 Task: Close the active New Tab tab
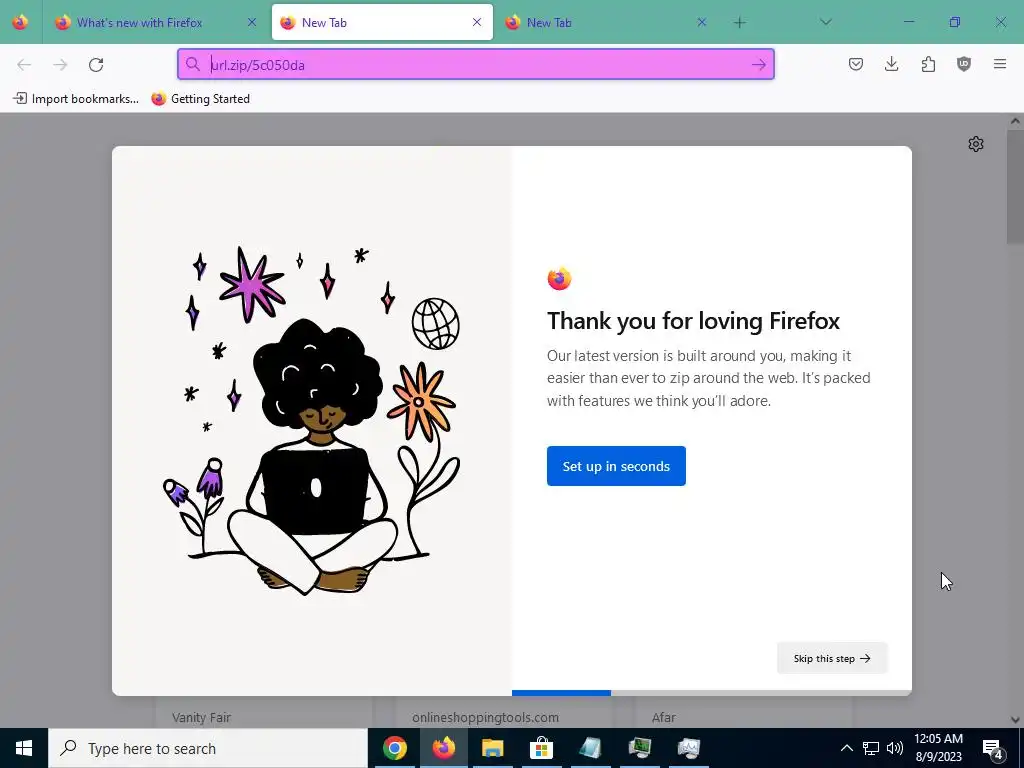(x=477, y=22)
